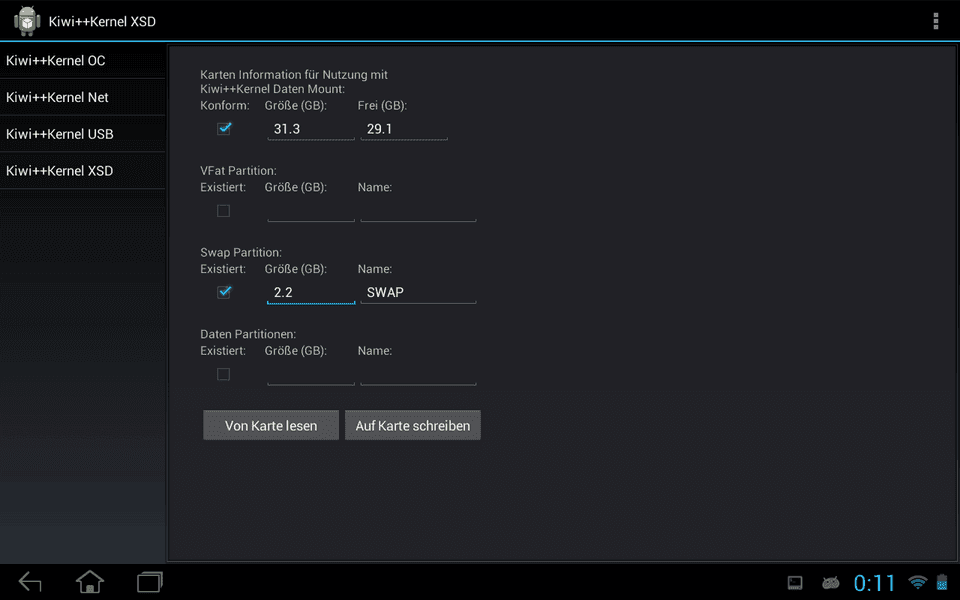Tap the Android app icon in title bar

(27, 21)
